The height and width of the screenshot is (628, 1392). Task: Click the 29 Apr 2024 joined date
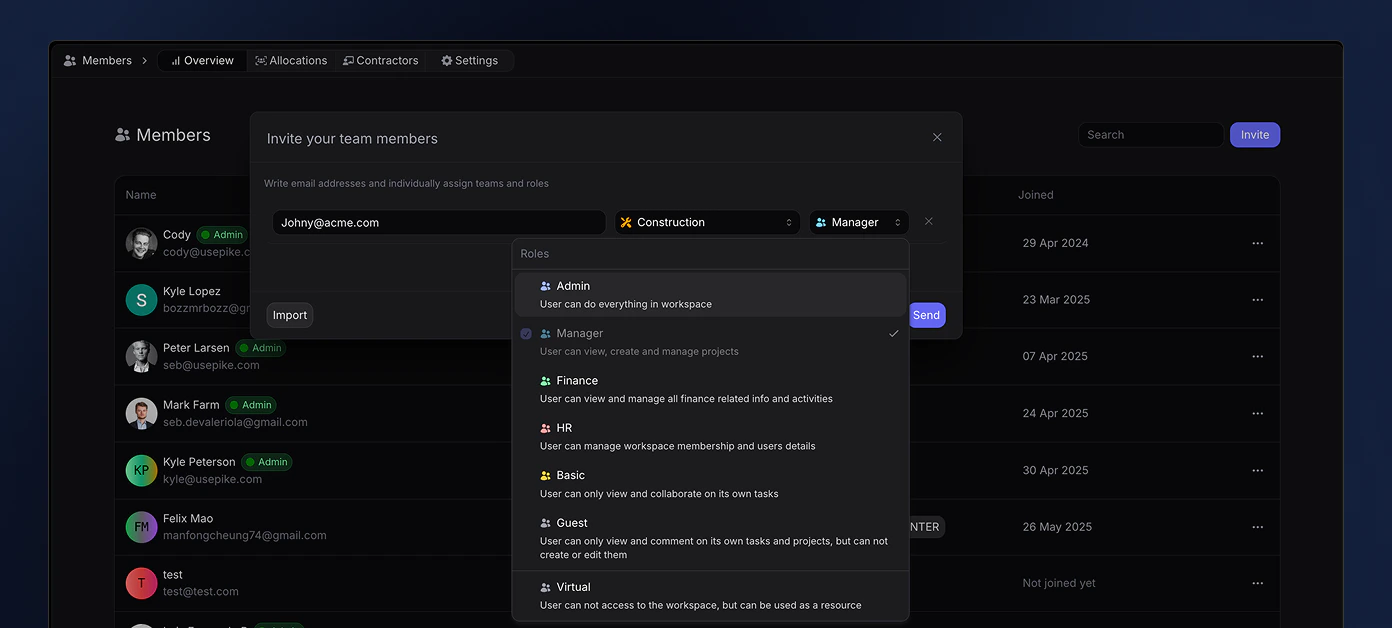coord(1055,243)
